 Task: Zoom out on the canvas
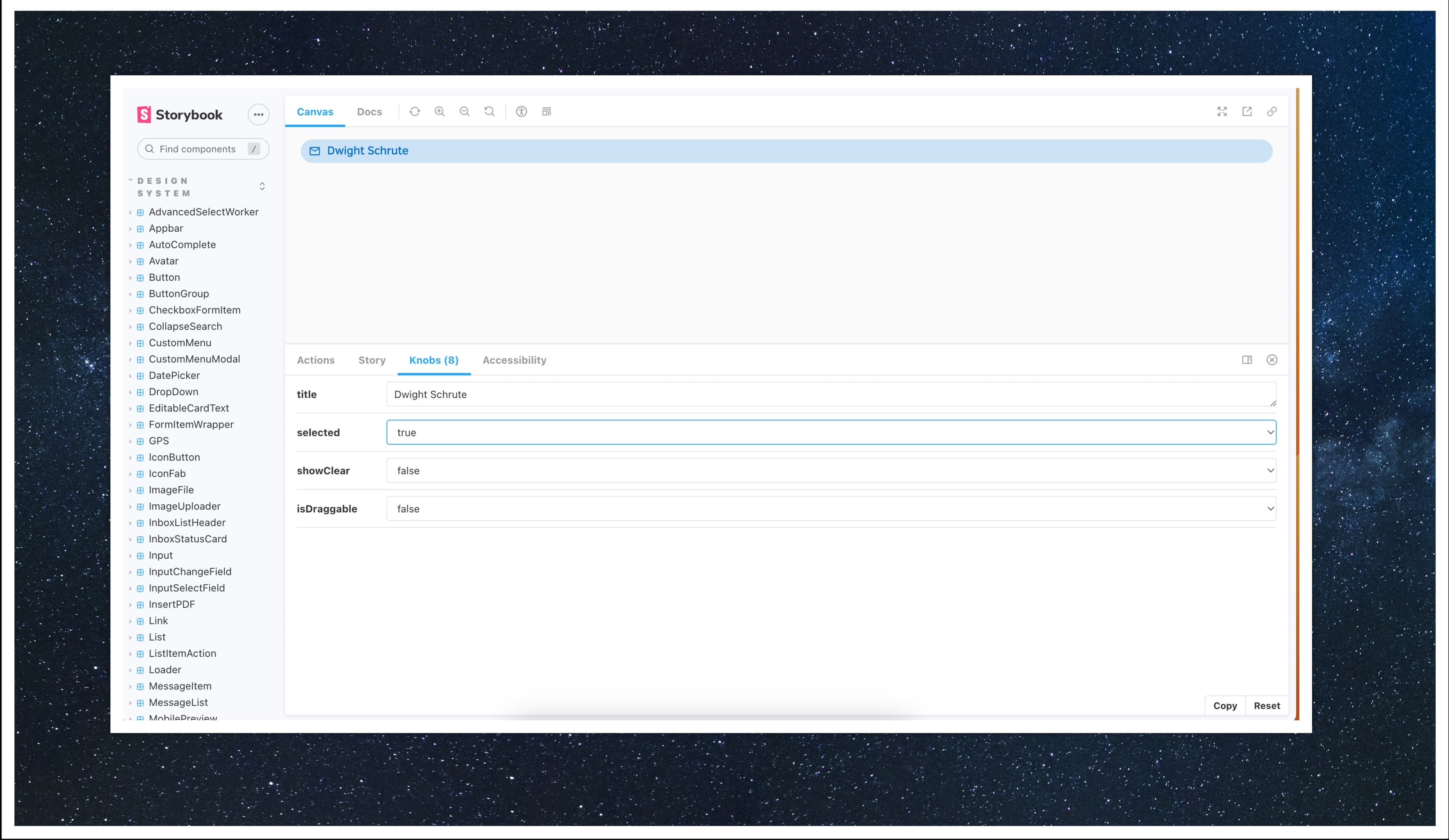(x=465, y=112)
